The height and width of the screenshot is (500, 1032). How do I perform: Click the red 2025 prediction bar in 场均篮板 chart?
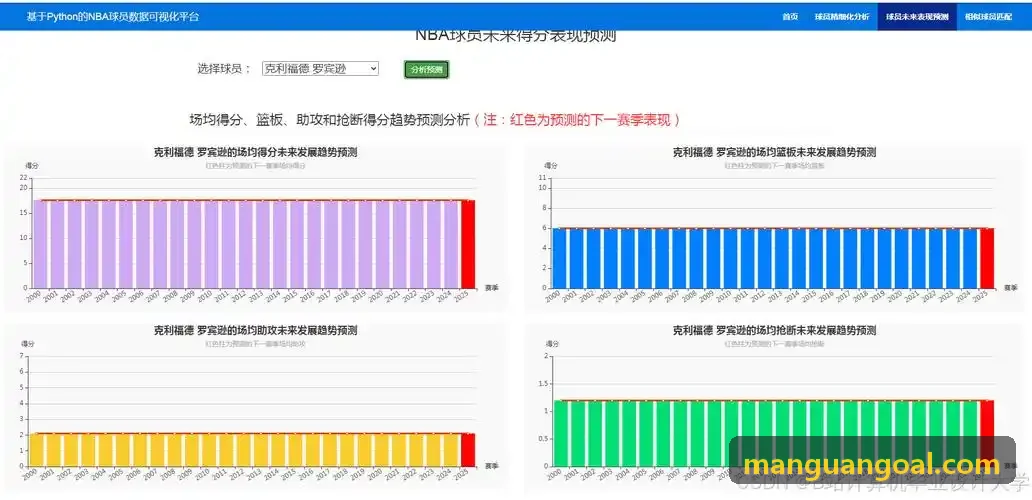click(x=987, y=258)
